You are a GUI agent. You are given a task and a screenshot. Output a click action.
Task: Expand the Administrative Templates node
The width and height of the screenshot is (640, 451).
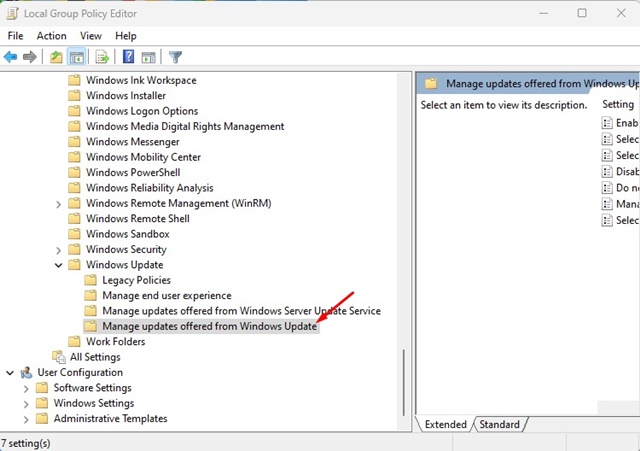[26, 419]
